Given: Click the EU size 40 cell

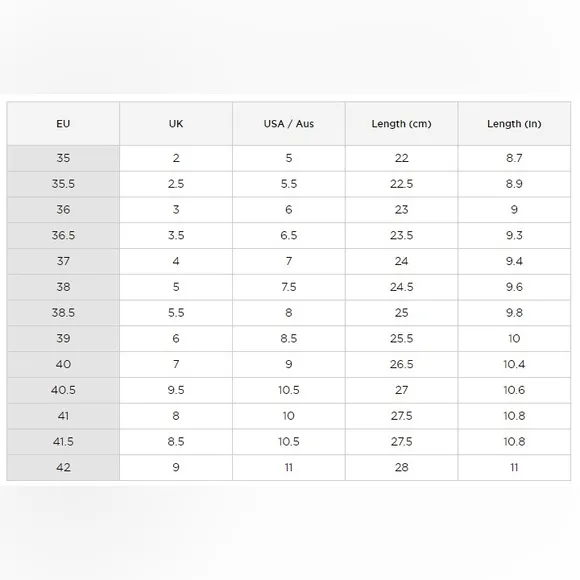Looking at the screenshot, I should 63,364.
